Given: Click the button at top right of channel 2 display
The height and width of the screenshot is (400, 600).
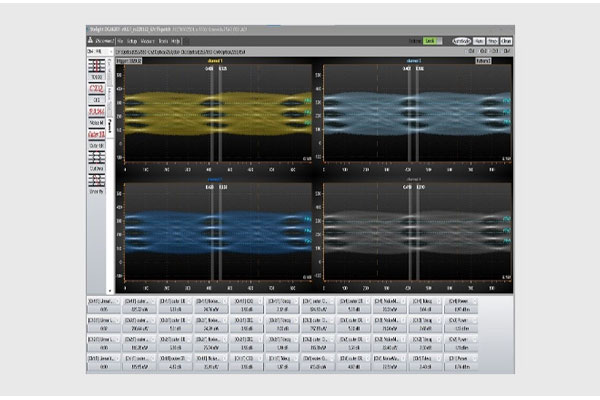Looking at the screenshot, I should 483,61.
